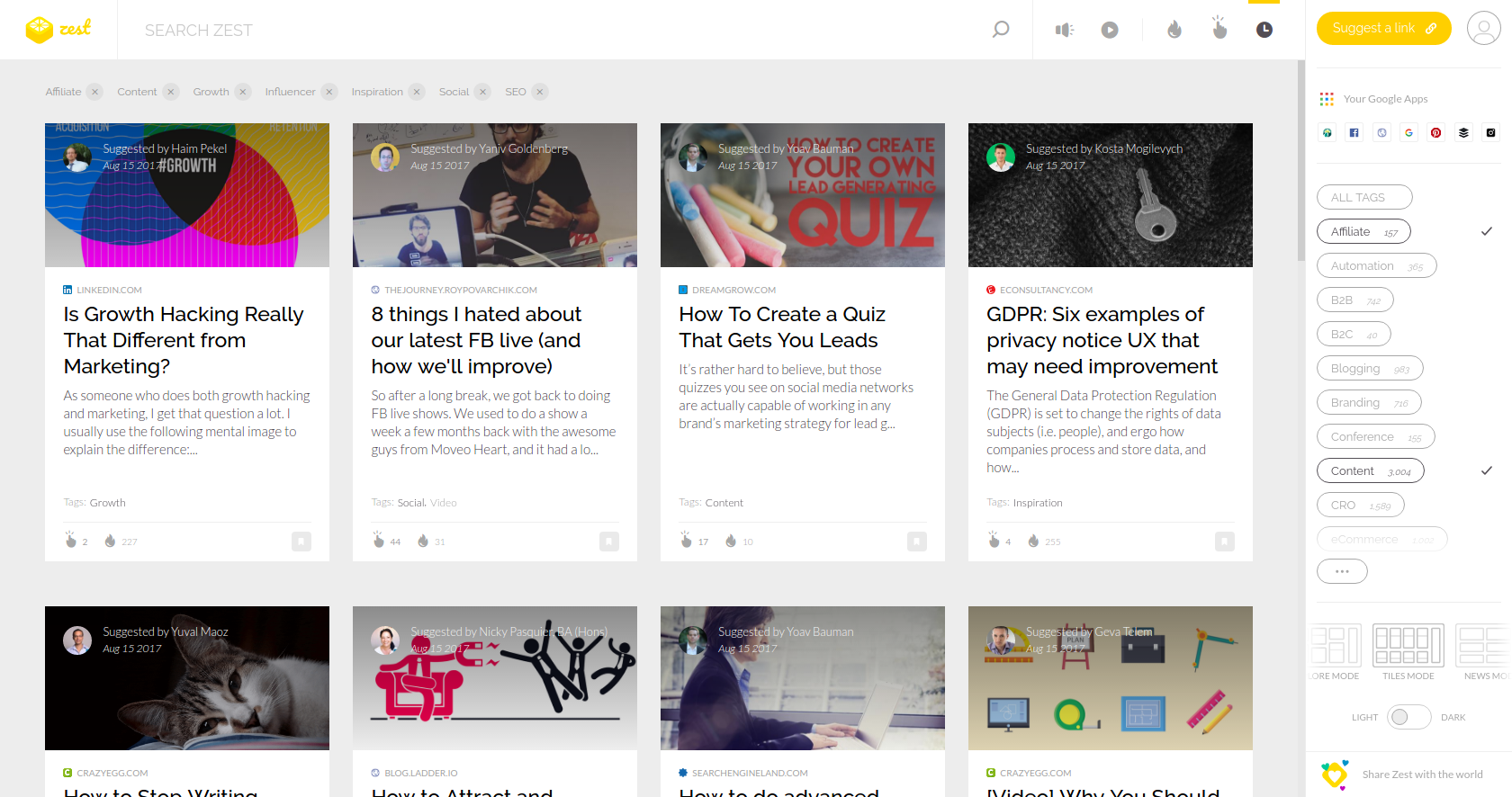Open the Zest logo home link
The image size is (1512, 797).
pyautogui.click(x=58, y=29)
